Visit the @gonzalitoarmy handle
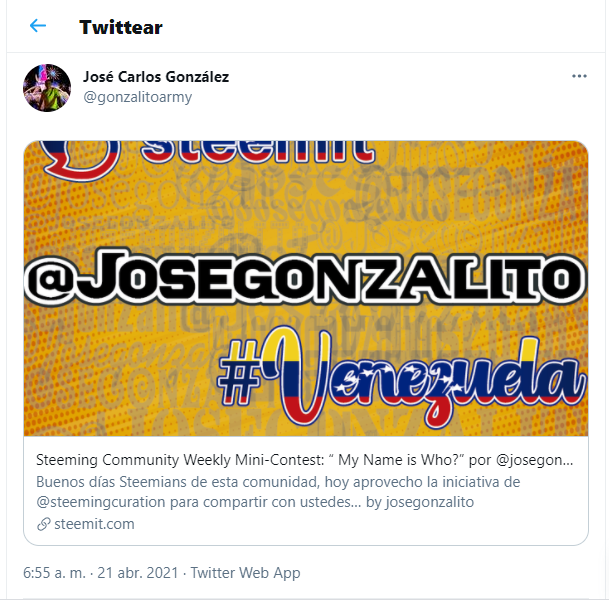The width and height of the screenshot is (609, 603). (x=137, y=97)
